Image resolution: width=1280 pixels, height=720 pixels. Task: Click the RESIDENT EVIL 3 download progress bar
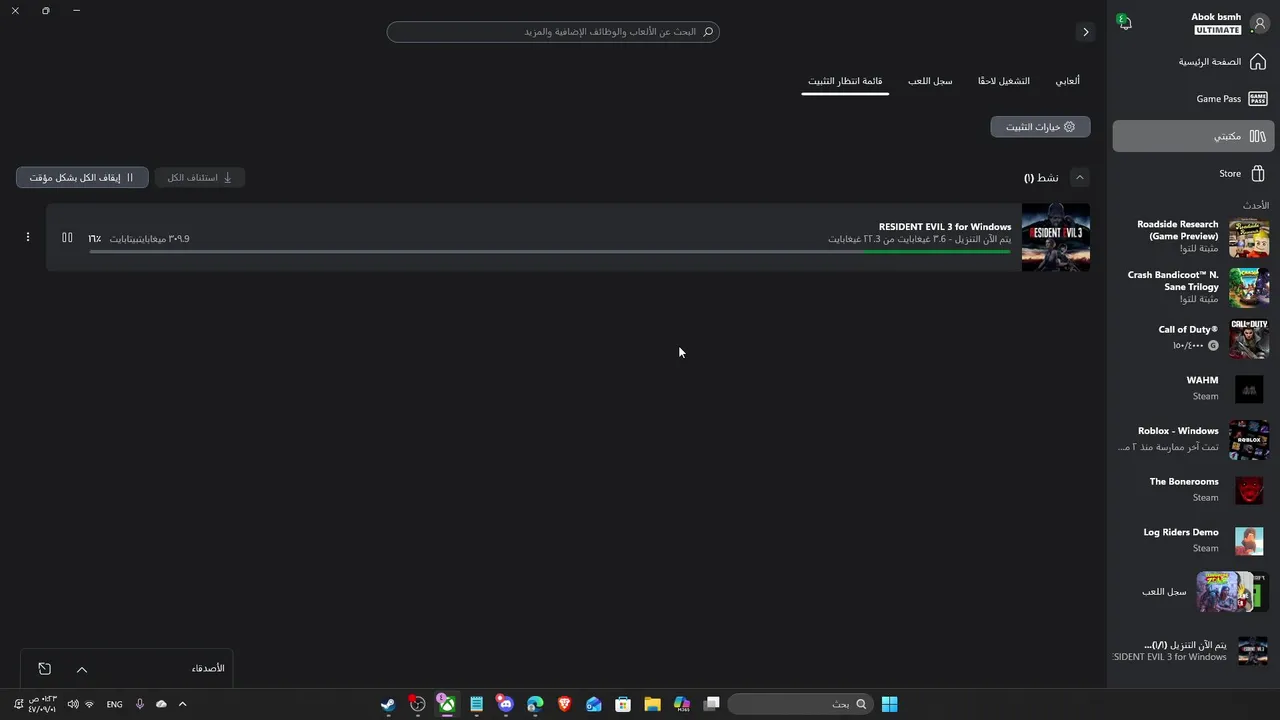click(x=550, y=251)
